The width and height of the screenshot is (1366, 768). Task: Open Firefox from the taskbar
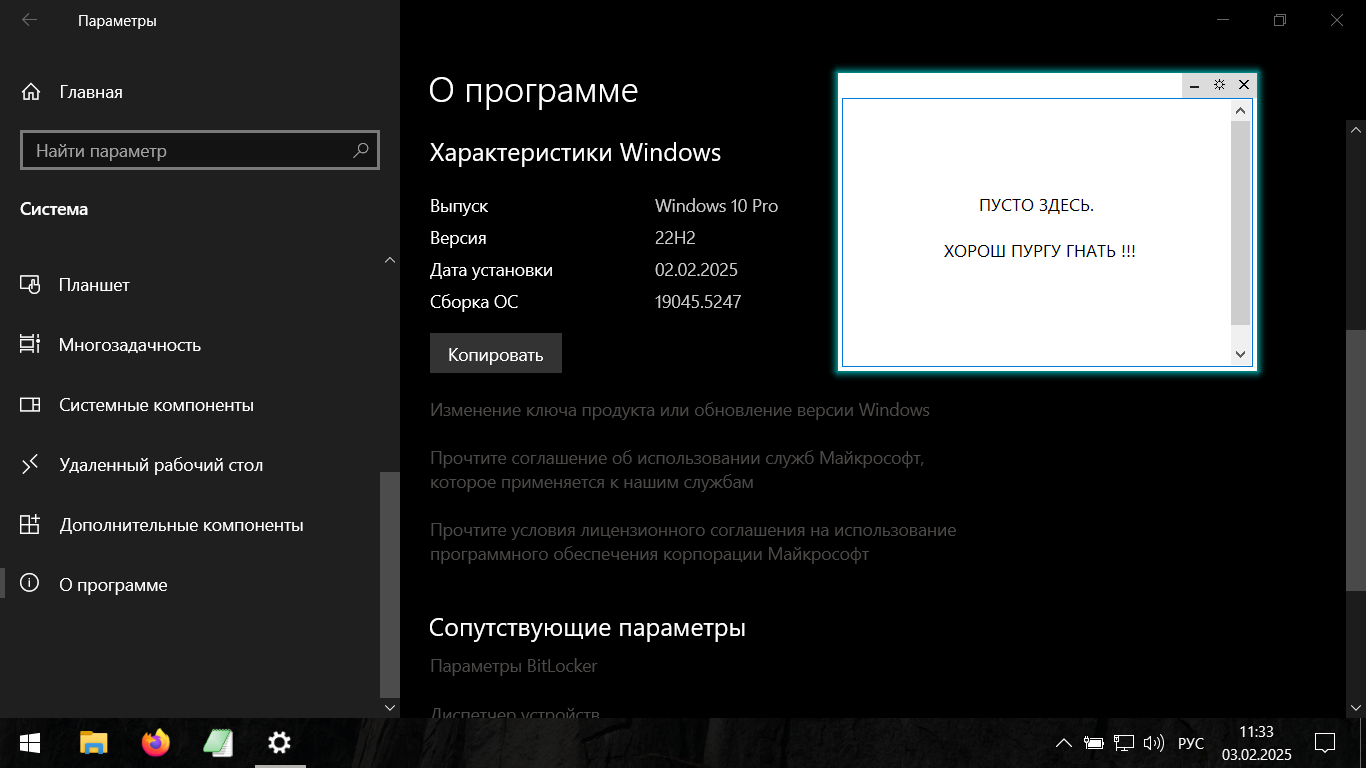156,742
